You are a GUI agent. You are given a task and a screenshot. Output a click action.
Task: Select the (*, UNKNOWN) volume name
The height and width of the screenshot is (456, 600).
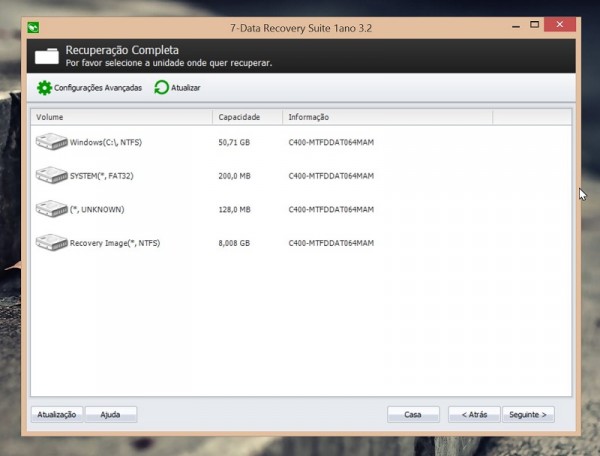97,210
